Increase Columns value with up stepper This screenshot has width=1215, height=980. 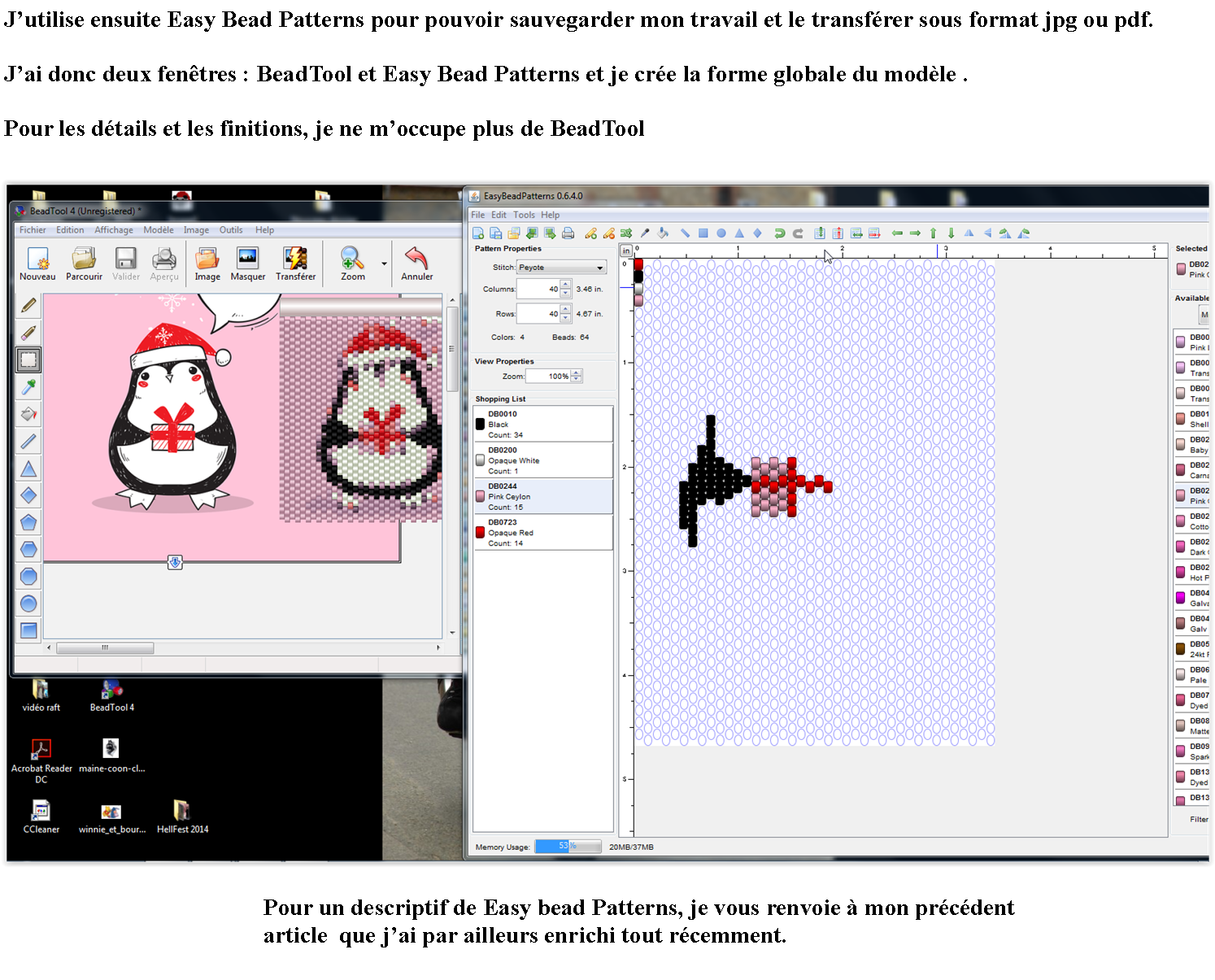(x=566, y=285)
